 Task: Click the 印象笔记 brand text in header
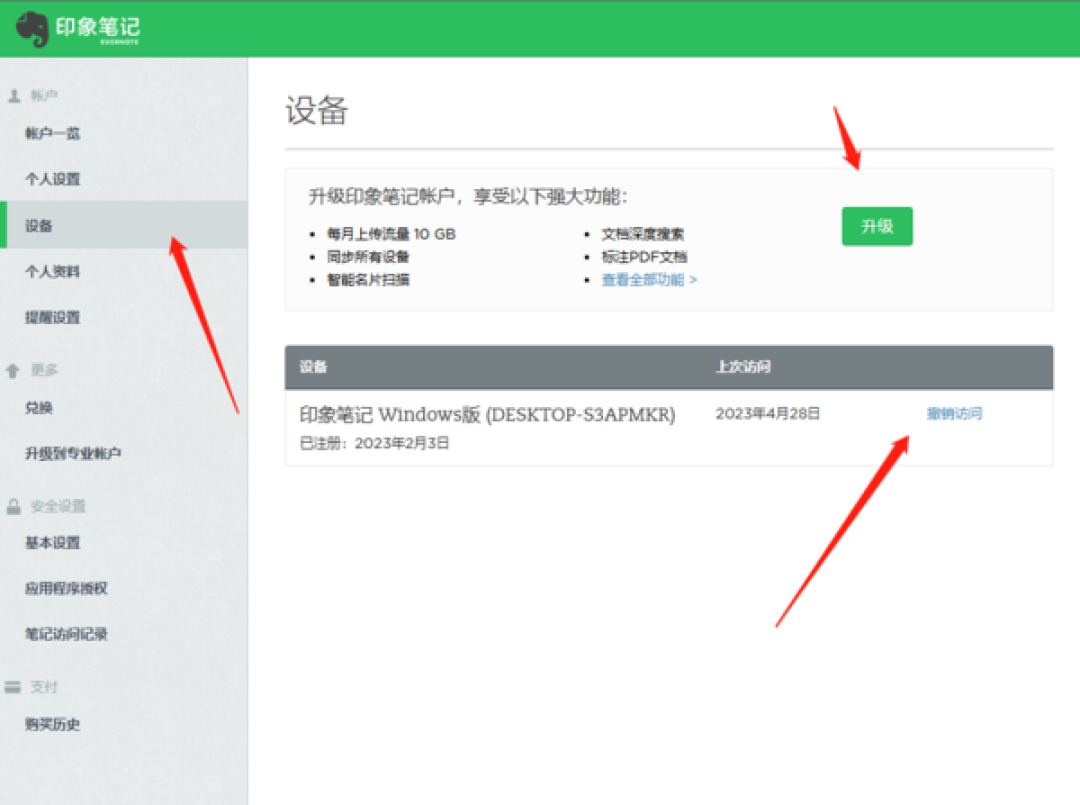98,28
